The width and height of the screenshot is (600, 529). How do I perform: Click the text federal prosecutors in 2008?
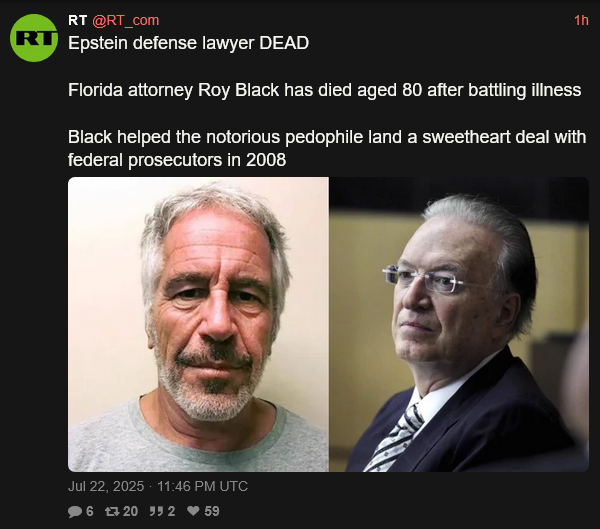tap(177, 160)
